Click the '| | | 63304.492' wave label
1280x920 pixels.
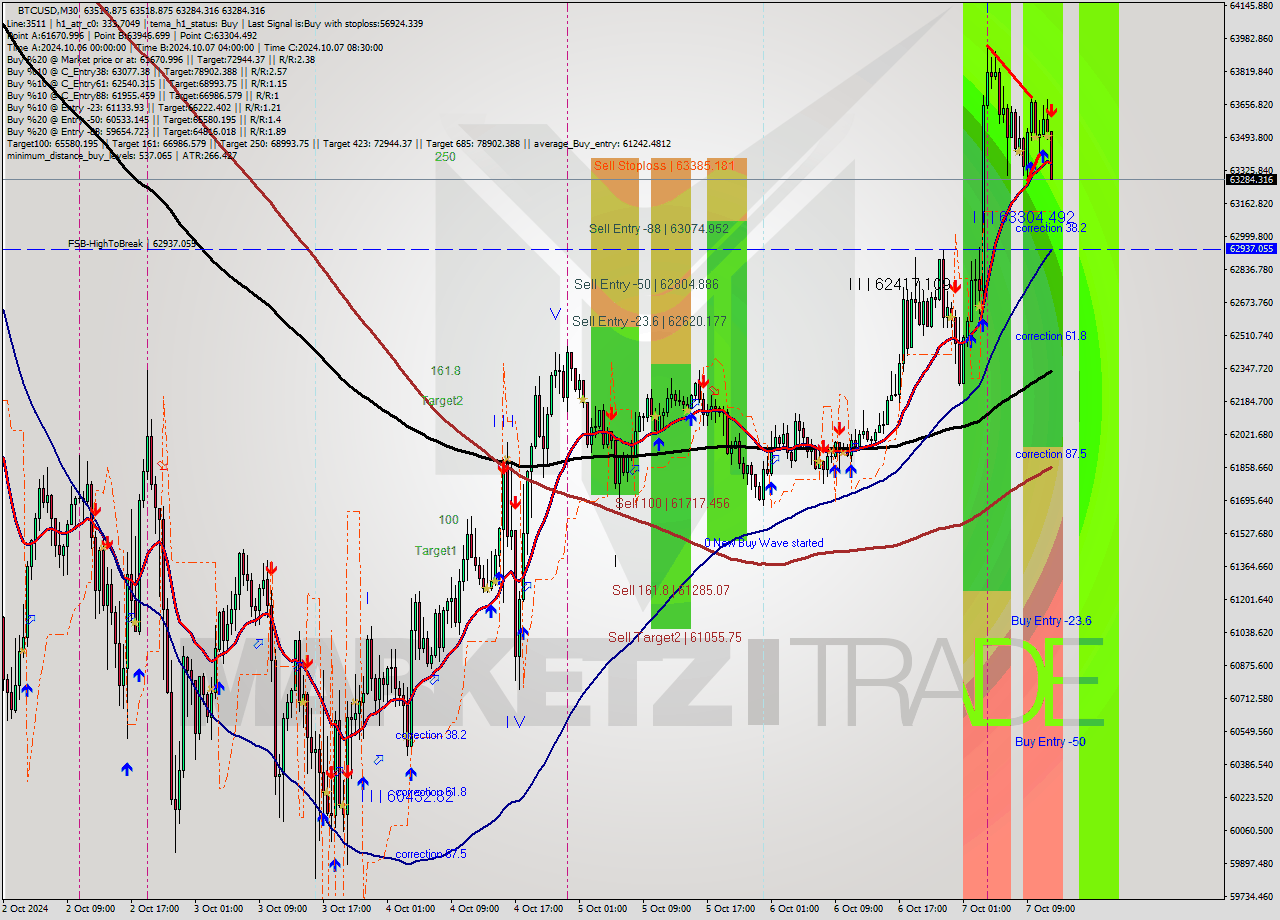[1024, 217]
